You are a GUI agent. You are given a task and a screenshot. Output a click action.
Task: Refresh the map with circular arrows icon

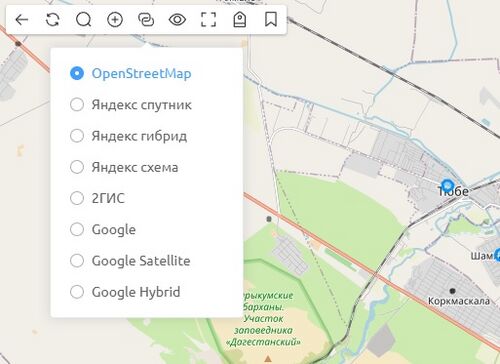pos(53,20)
